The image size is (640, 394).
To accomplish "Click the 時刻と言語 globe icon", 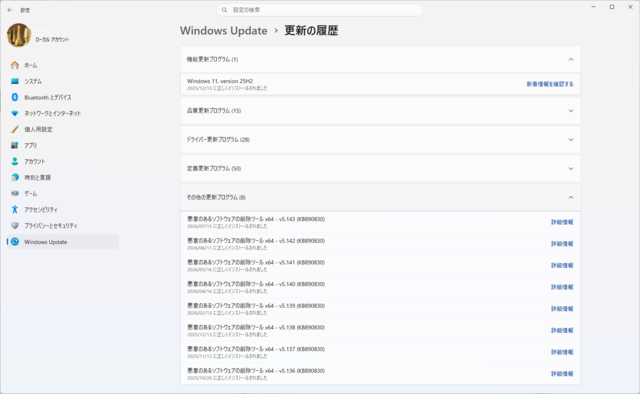I will click(15, 177).
